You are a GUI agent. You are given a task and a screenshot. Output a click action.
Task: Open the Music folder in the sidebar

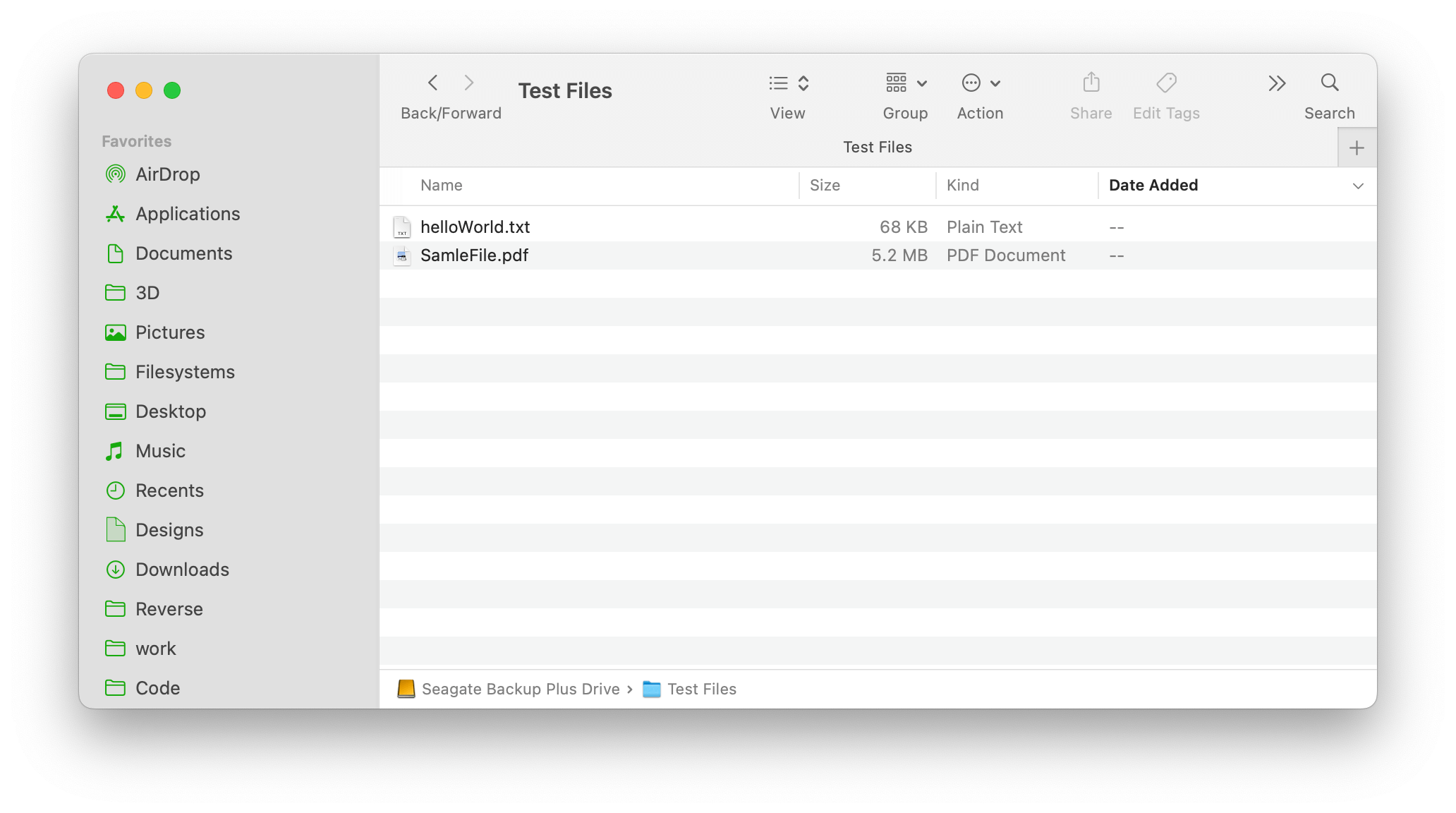click(160, 451)
